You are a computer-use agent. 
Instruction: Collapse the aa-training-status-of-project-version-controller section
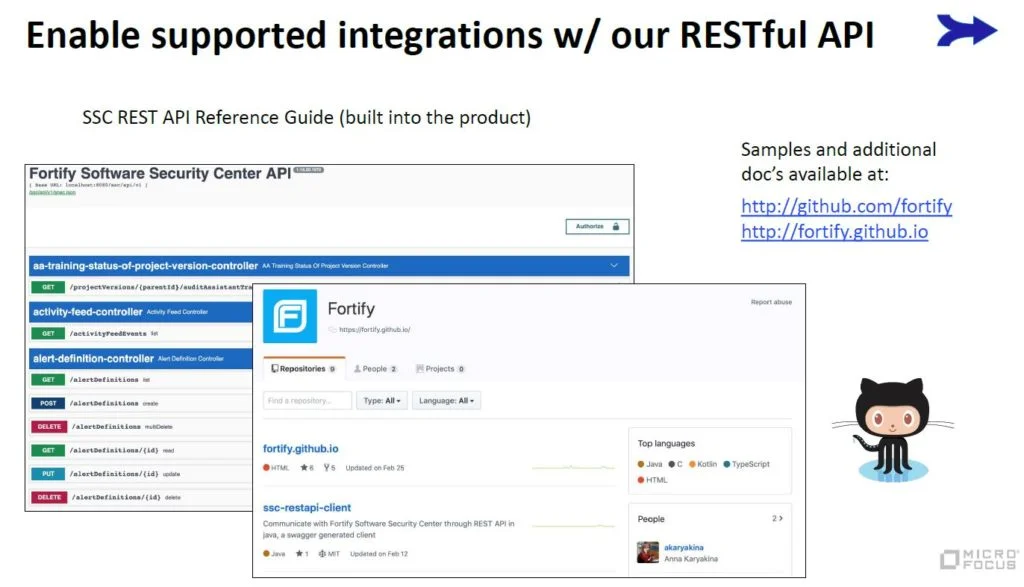[614, 266]
